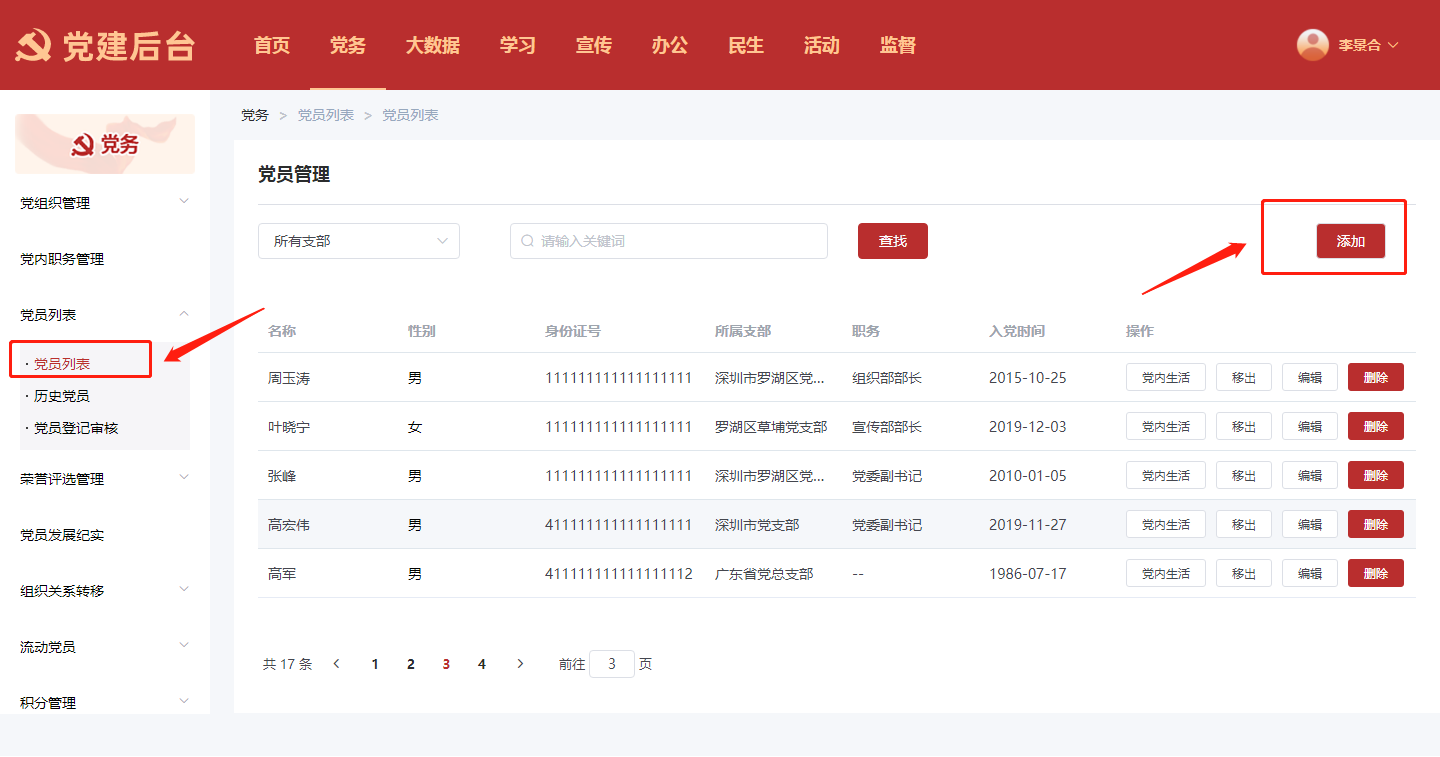1440x757 pixels.
Task: Open 党内生活 for member 高宏伟
Action: pos(1165,524)
